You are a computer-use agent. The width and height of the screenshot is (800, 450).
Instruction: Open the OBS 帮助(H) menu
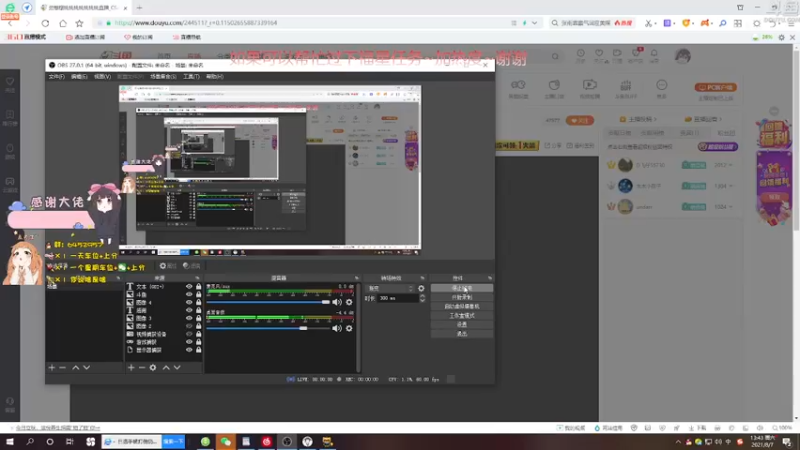point(215,77)
